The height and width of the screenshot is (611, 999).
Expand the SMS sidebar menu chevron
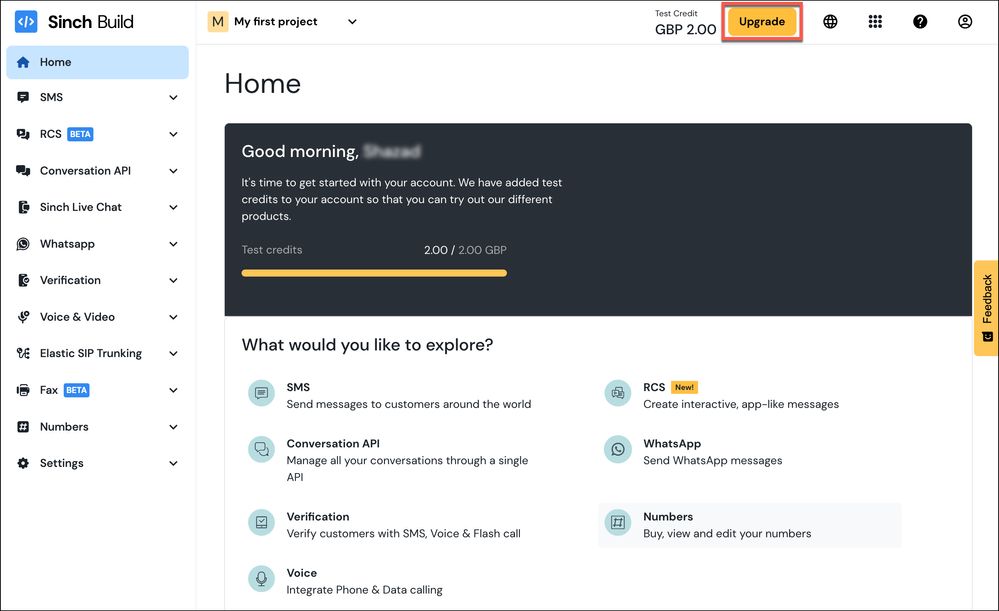click(173, 98)
